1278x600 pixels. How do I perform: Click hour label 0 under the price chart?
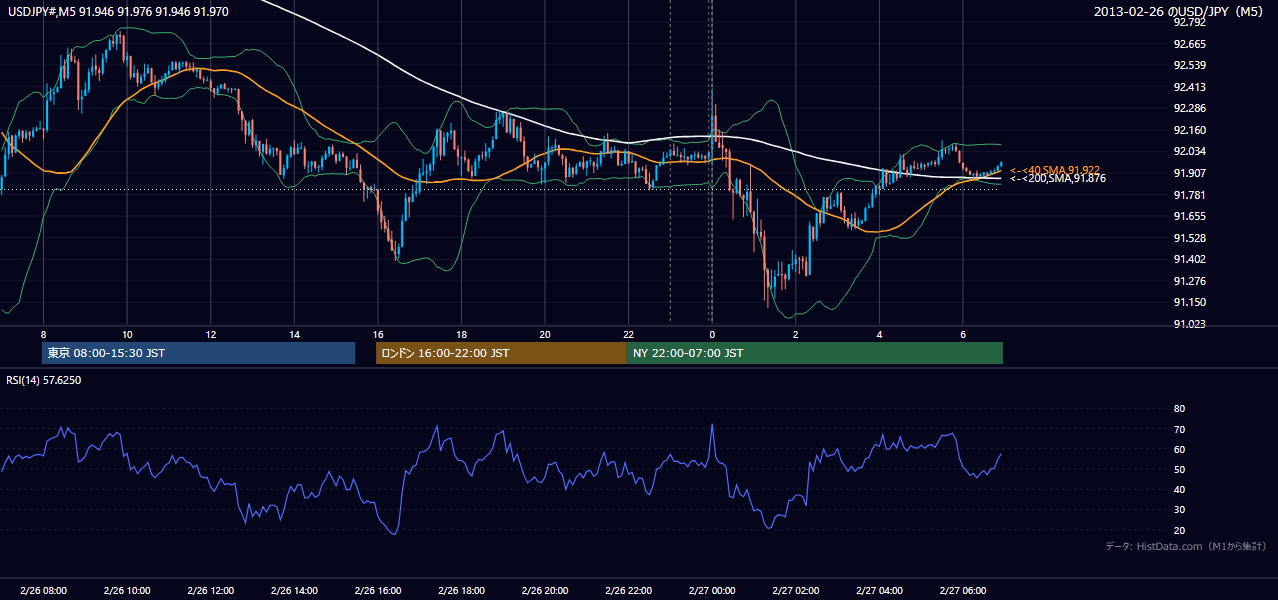point(712,334)
